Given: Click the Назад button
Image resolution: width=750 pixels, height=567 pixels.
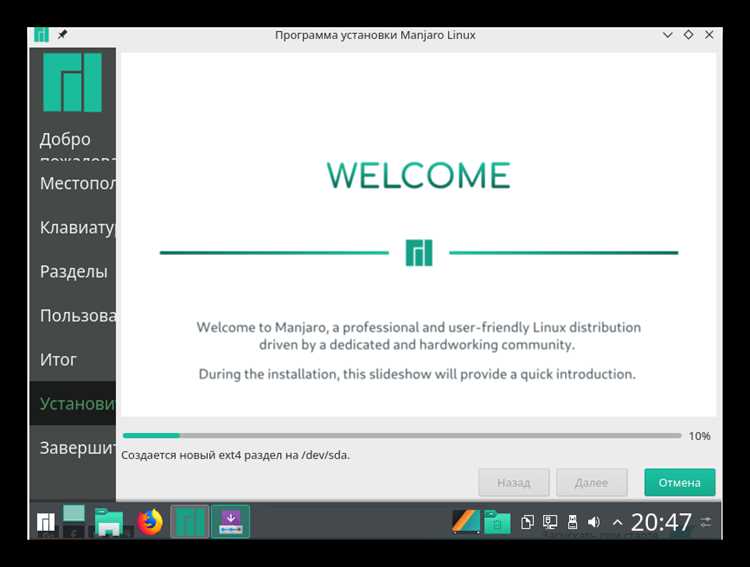Looking at the screenshot, I should coord(514,482).
